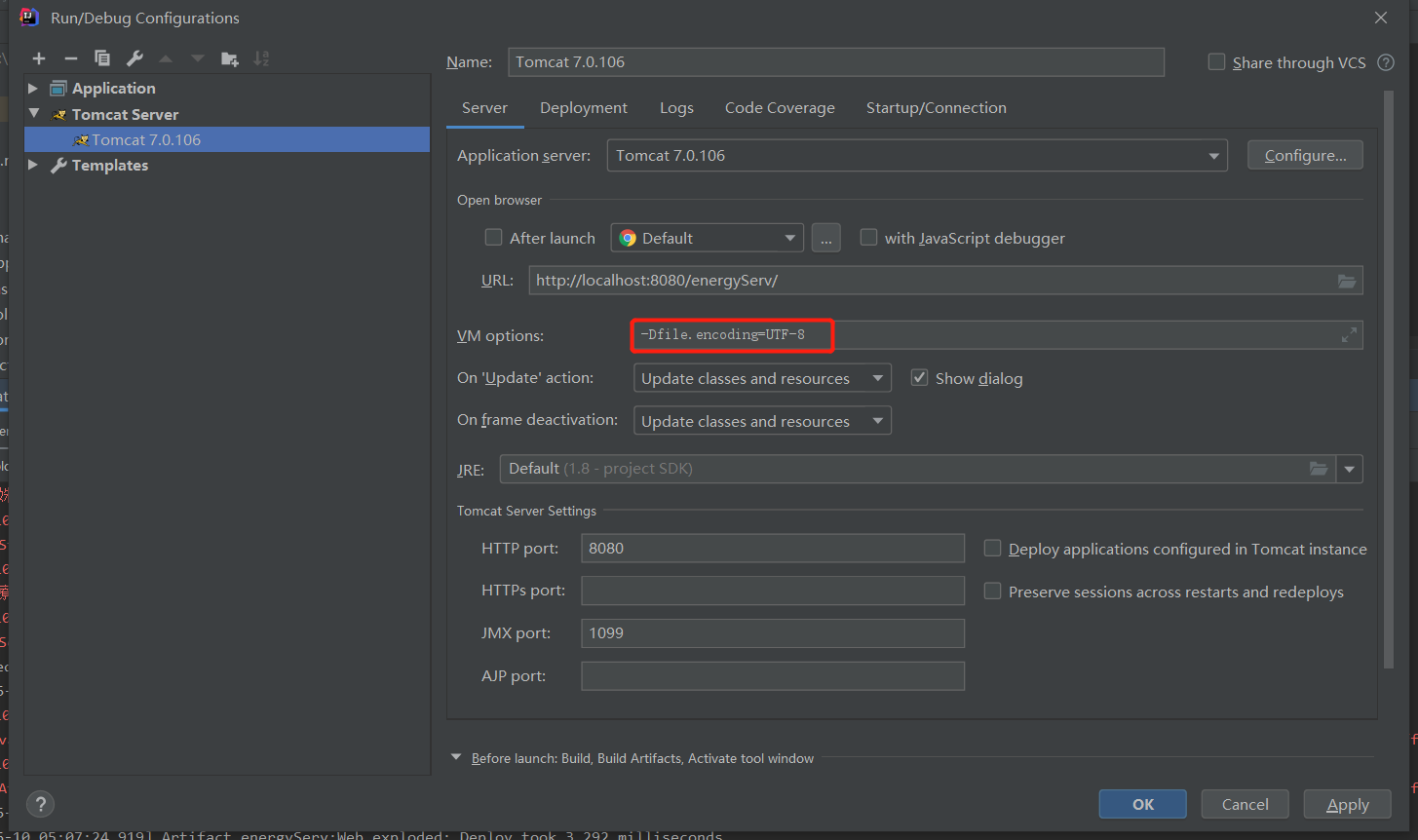
Task: Click the OK button
Action: 1143,804
